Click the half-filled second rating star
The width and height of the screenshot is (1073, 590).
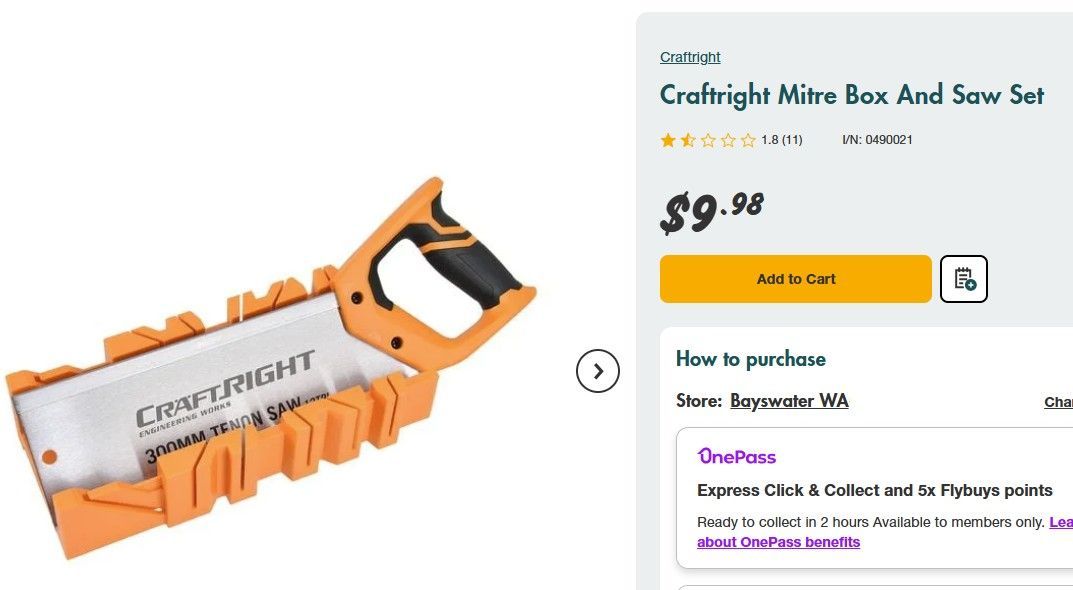point(688,140)
